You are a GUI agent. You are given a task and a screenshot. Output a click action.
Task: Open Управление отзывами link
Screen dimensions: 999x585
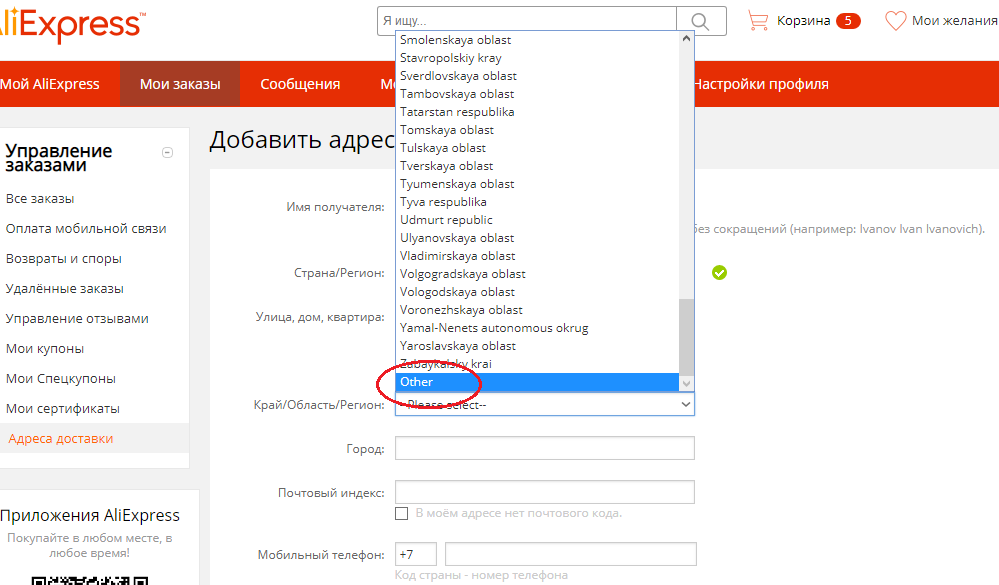click(x=77, y=319)
